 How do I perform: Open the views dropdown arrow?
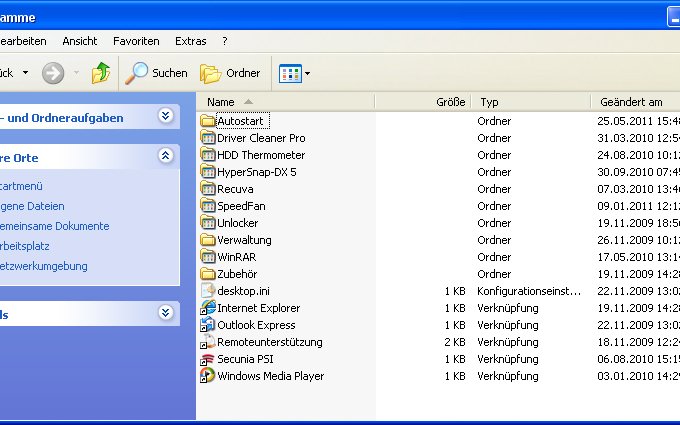[x=307, y=73]
